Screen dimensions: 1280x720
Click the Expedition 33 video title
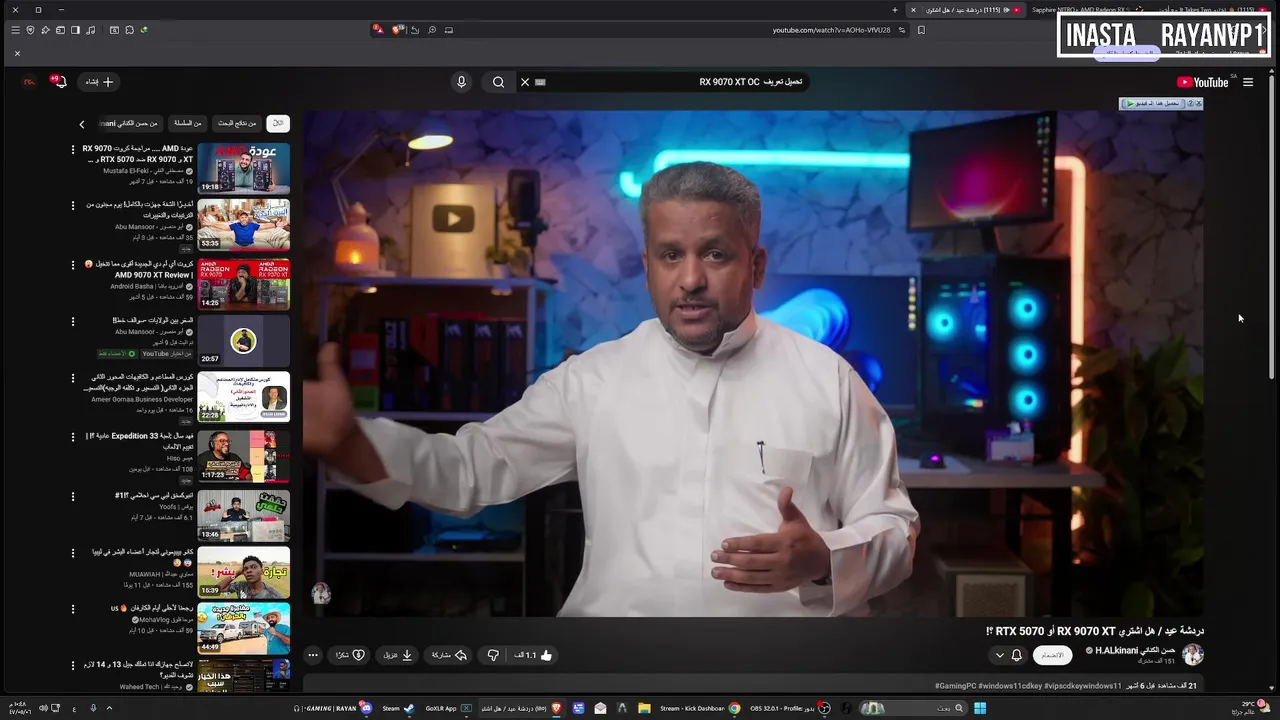(x=140, y=442)
